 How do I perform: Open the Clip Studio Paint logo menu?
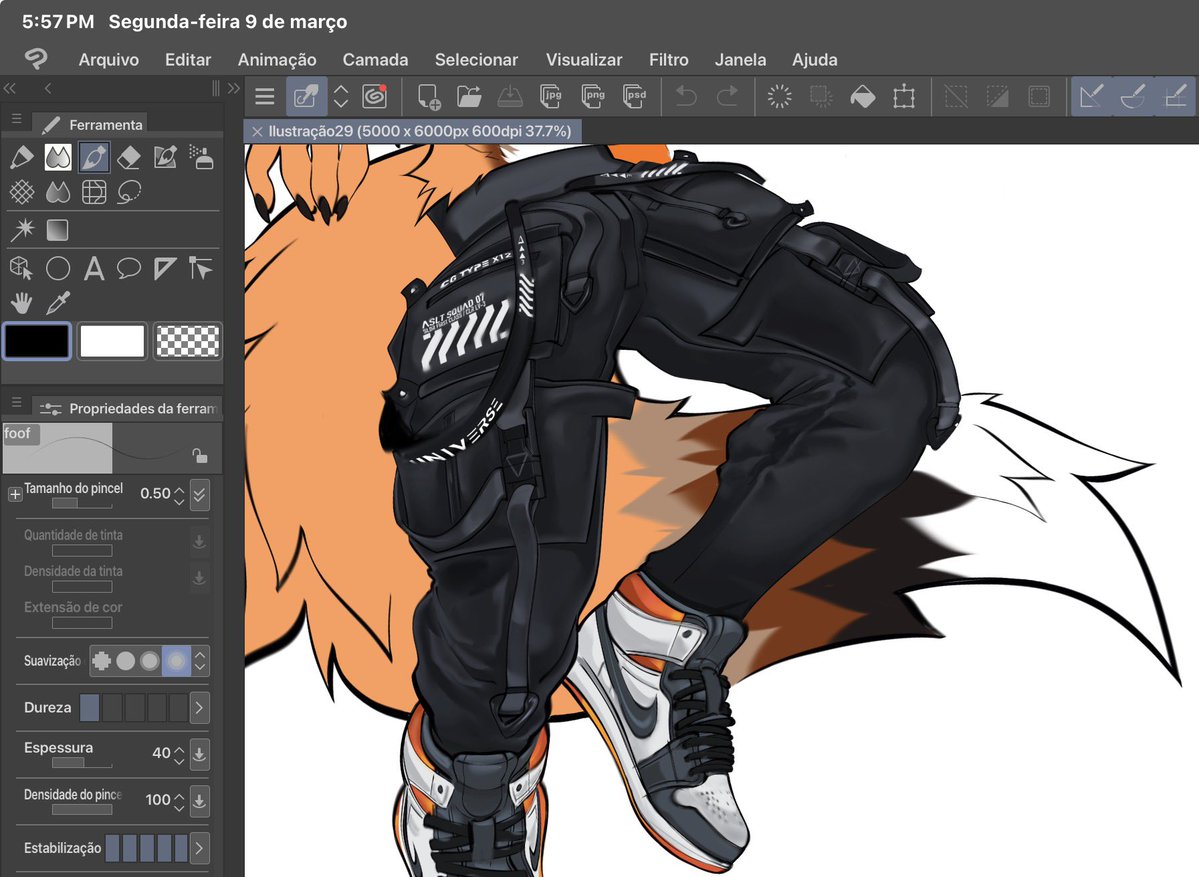click(x=36, y=59)
